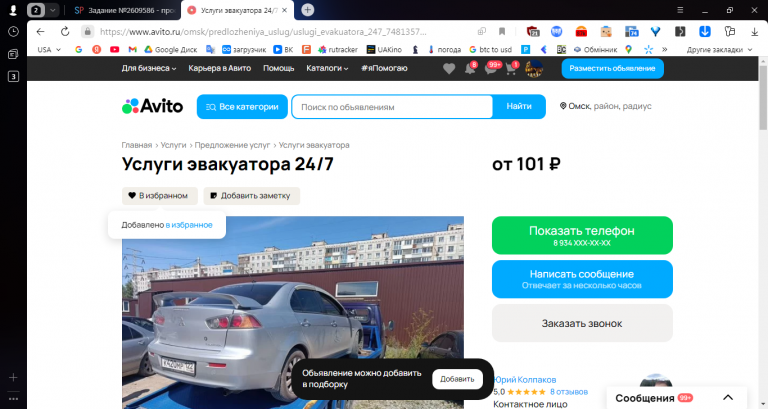
Task: Open the #яПомогаю menu item
Action: (x=384, y=69)
